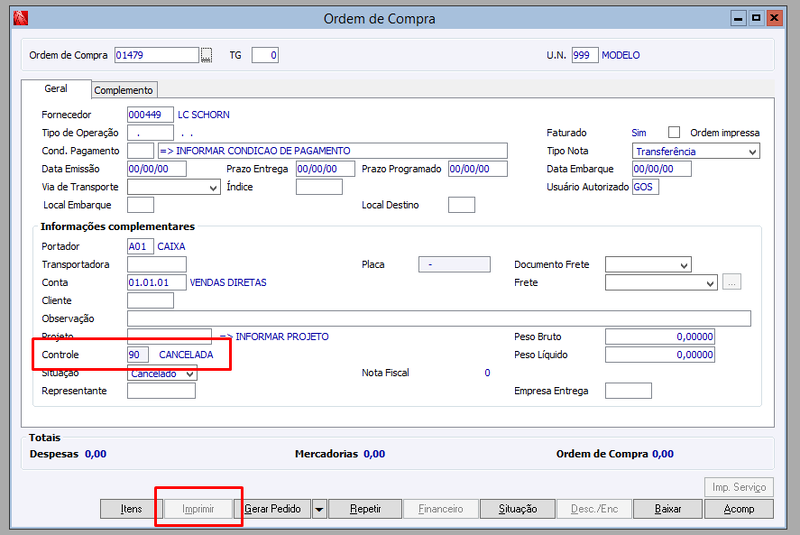
Task: Click the Observação text field
Action: tap(439, 319)
